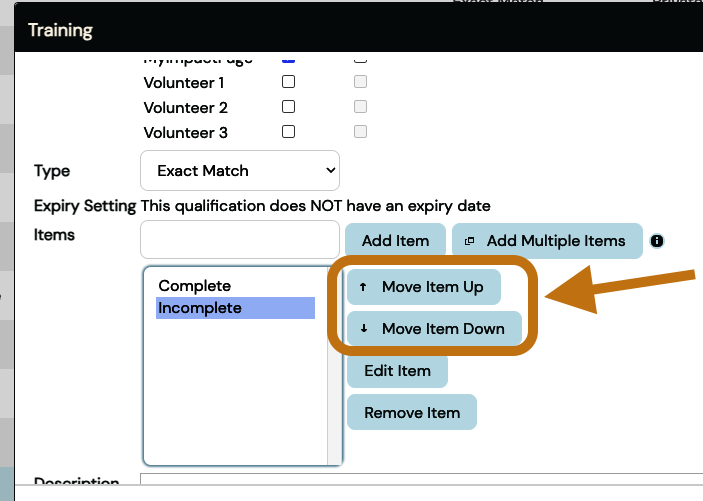This screenshot has width=703, height=501.
Task: Check the first checkbox for Volunteer 3
Action: tap(288, 131)
